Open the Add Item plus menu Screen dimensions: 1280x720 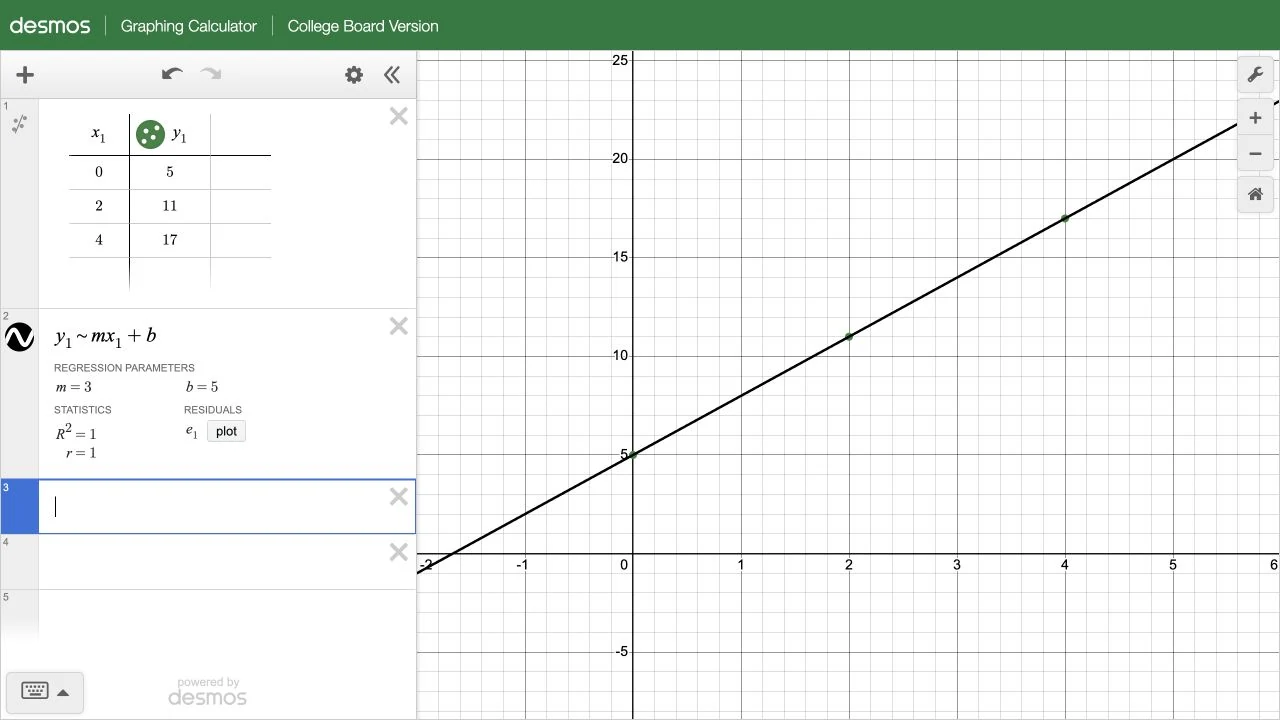pyautogui.click(x=25, y=75)
